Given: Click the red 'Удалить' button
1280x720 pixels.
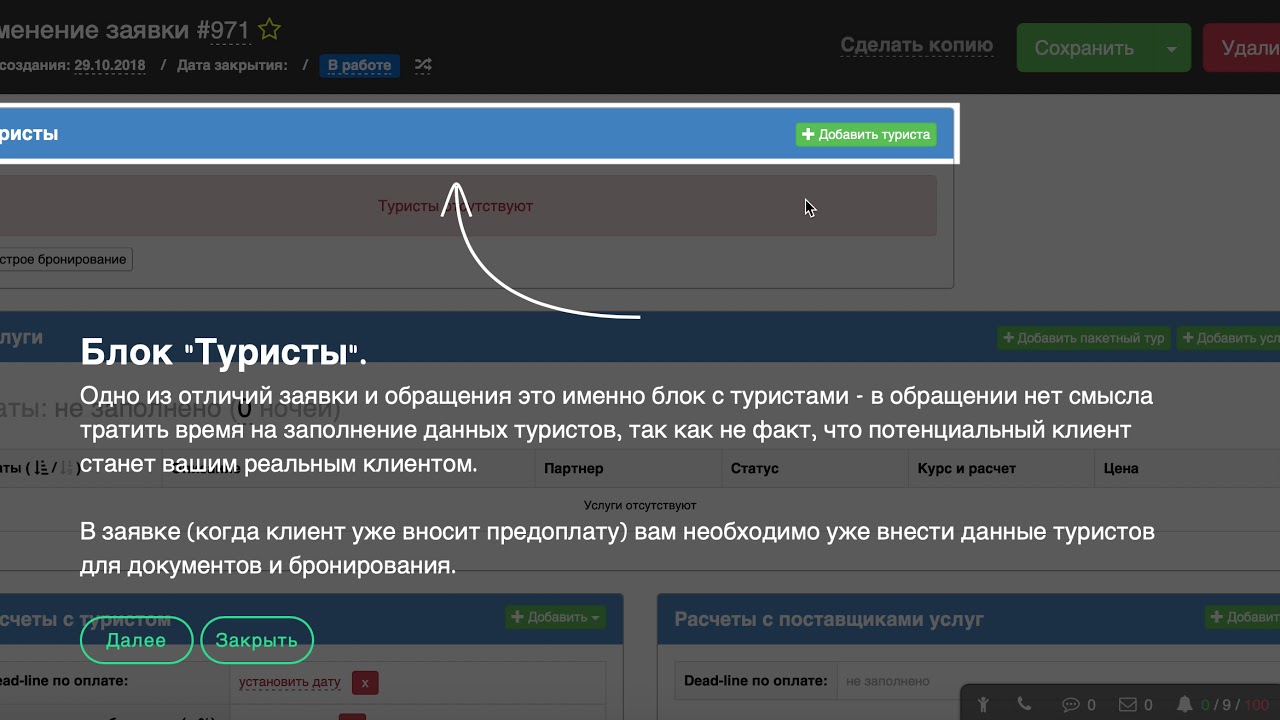Looking at the screenshot, I should 1241,48.
